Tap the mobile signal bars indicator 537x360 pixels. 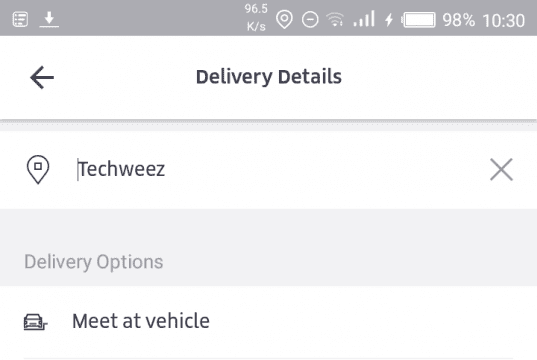point(364,19)
